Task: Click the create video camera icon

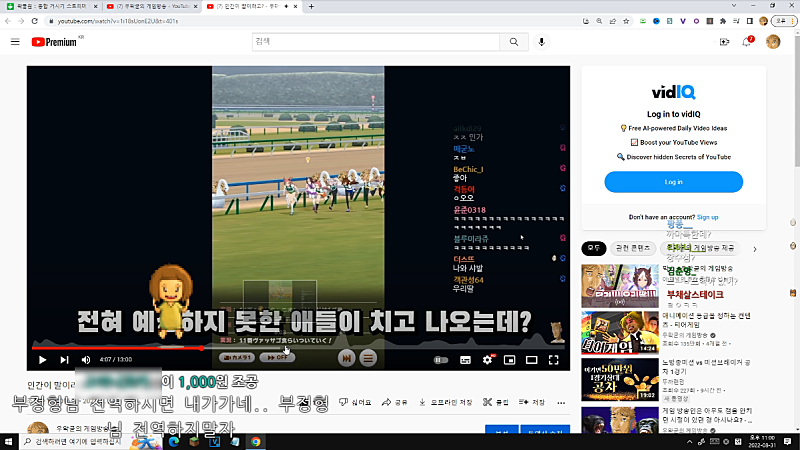Action: [x=724, y=42]
